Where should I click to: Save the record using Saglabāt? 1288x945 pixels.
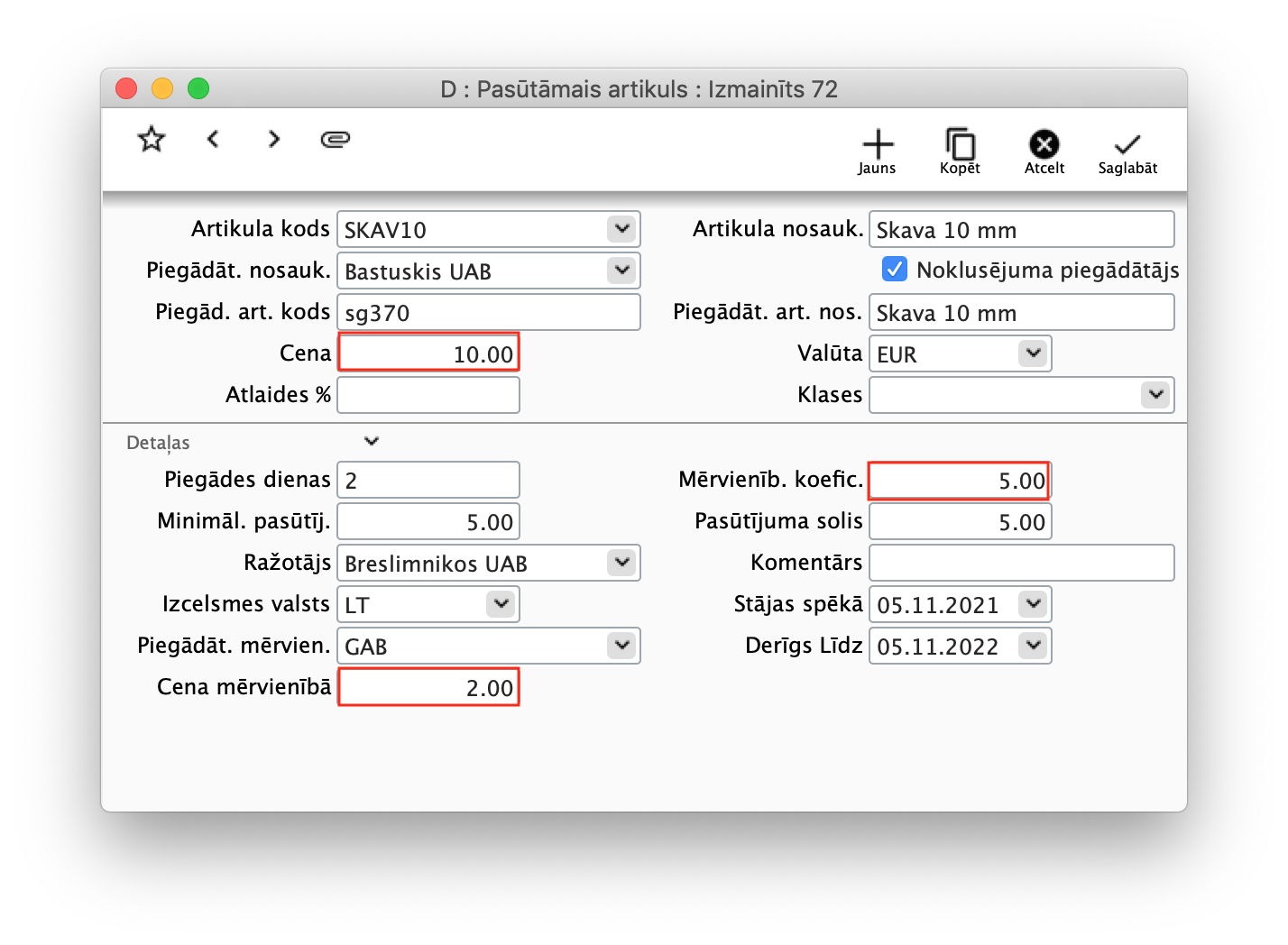(1127, 149)
